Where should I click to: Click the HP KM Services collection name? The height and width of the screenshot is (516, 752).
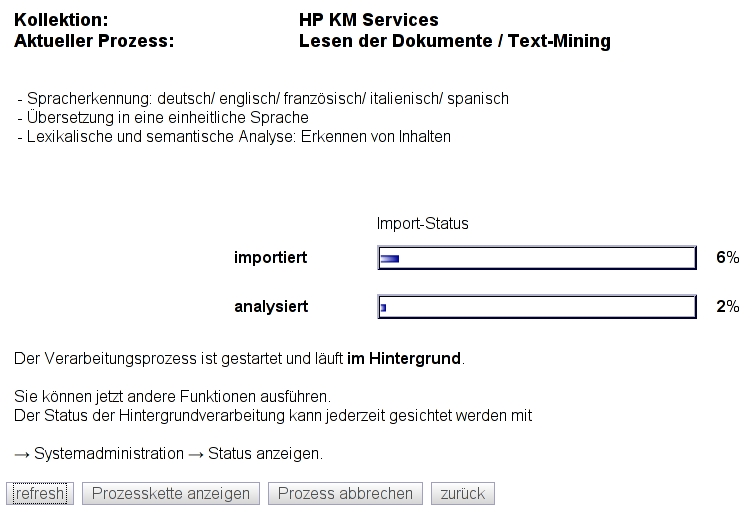368,20
